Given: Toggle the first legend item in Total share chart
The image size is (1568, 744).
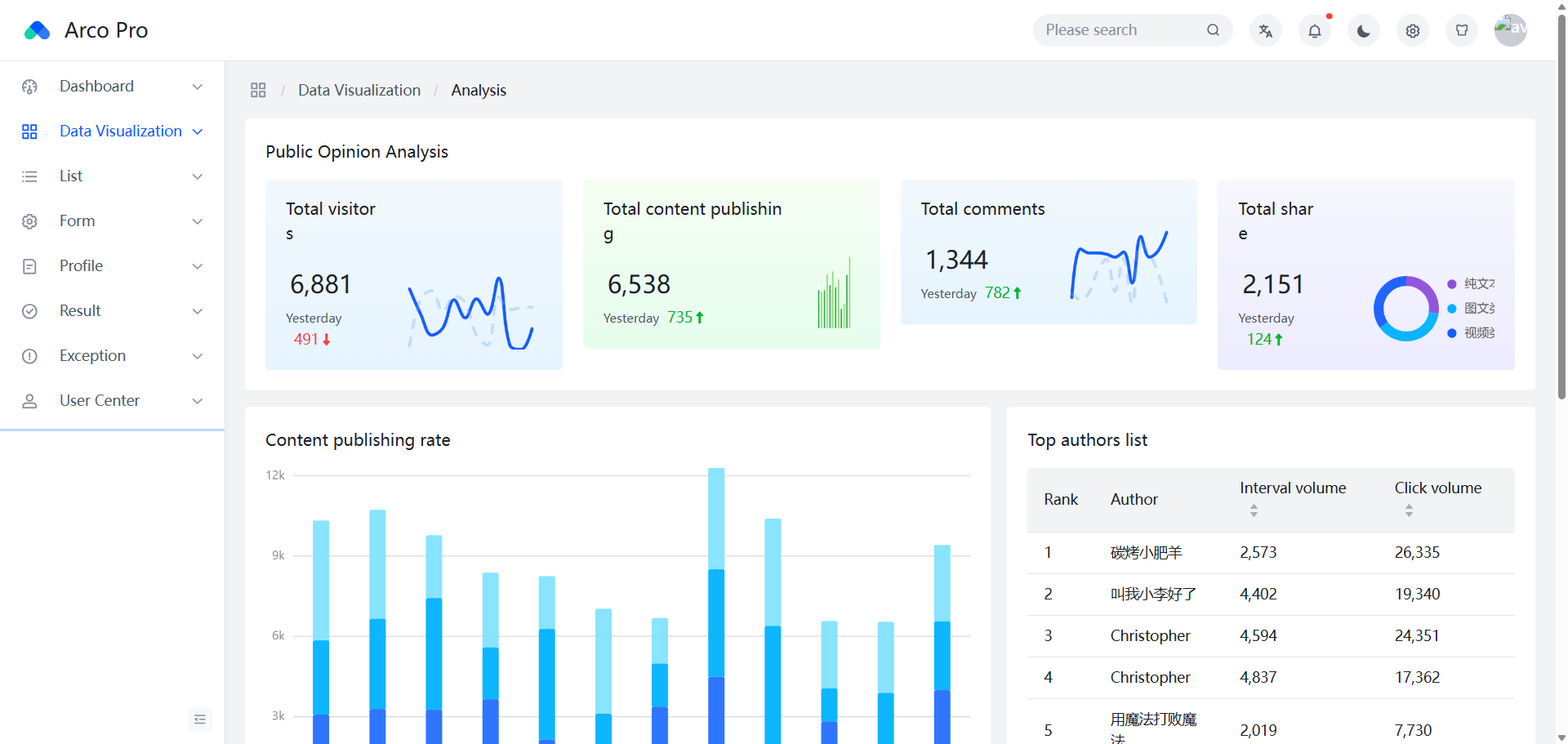Looking at the screenshot, I should (1470, 283).
